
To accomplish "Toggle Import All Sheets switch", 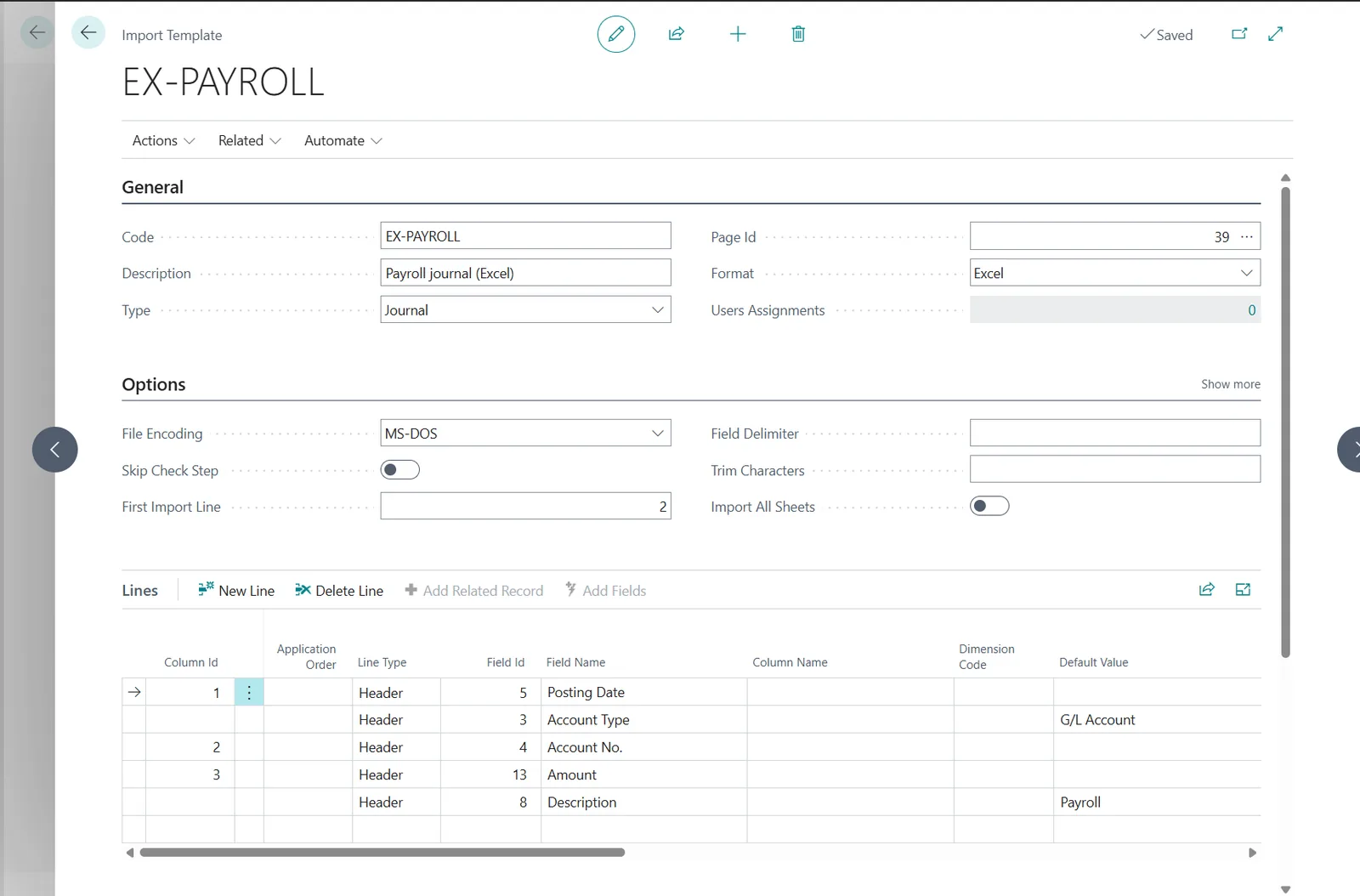I will pos(989,507).
